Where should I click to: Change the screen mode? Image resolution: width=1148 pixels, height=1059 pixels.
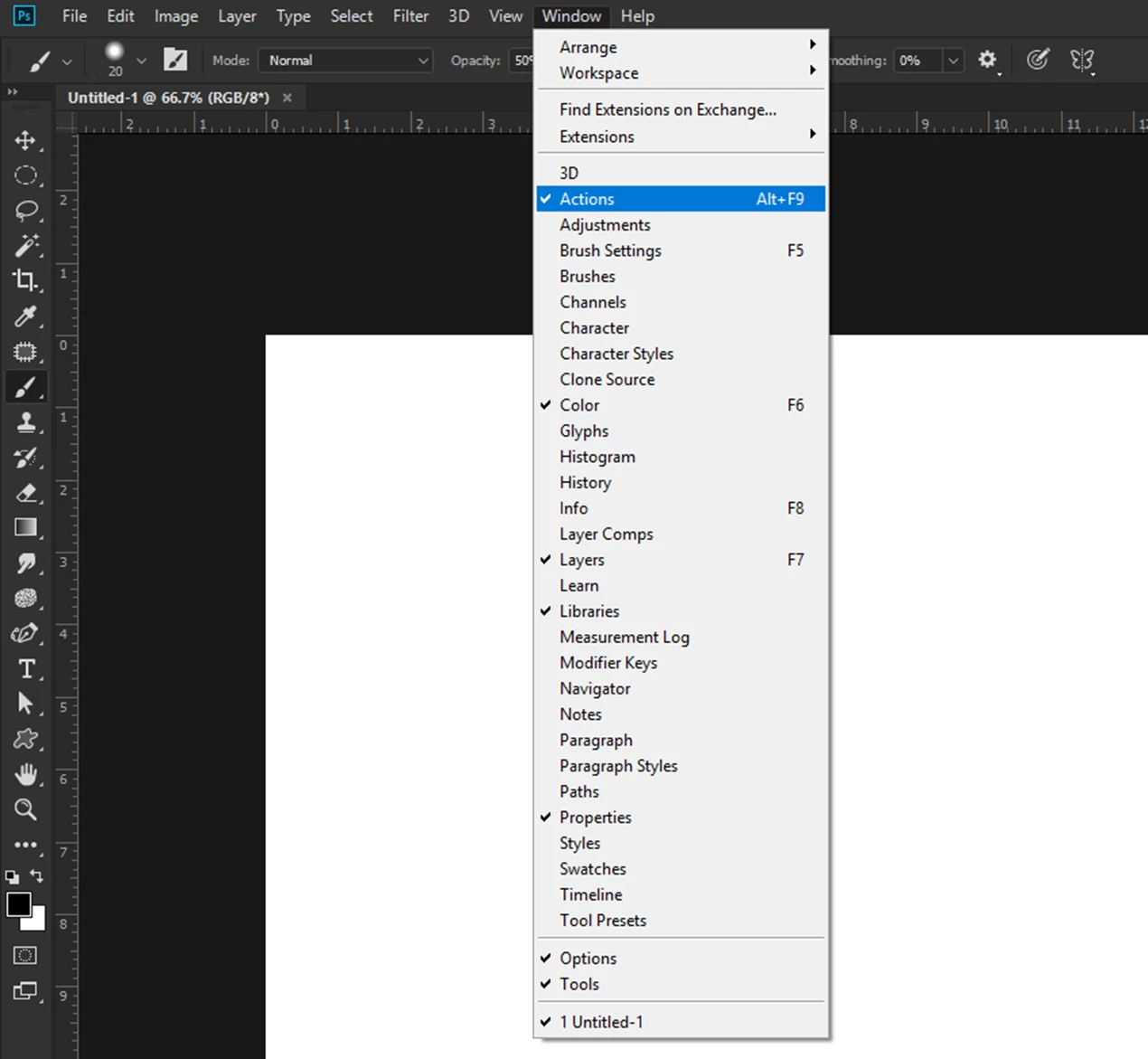click(25, 991)
